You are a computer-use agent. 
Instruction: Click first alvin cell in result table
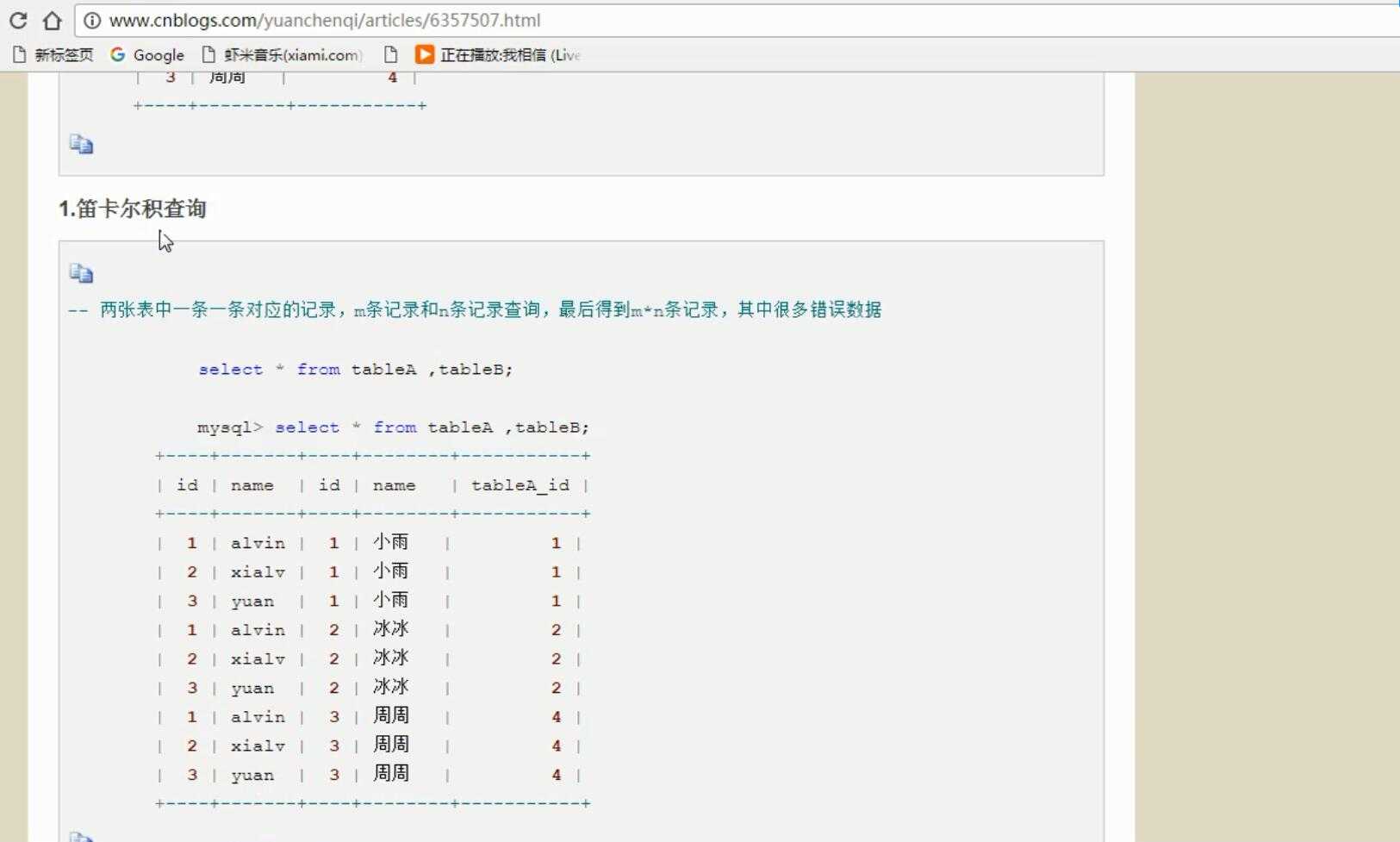[258, 543]
